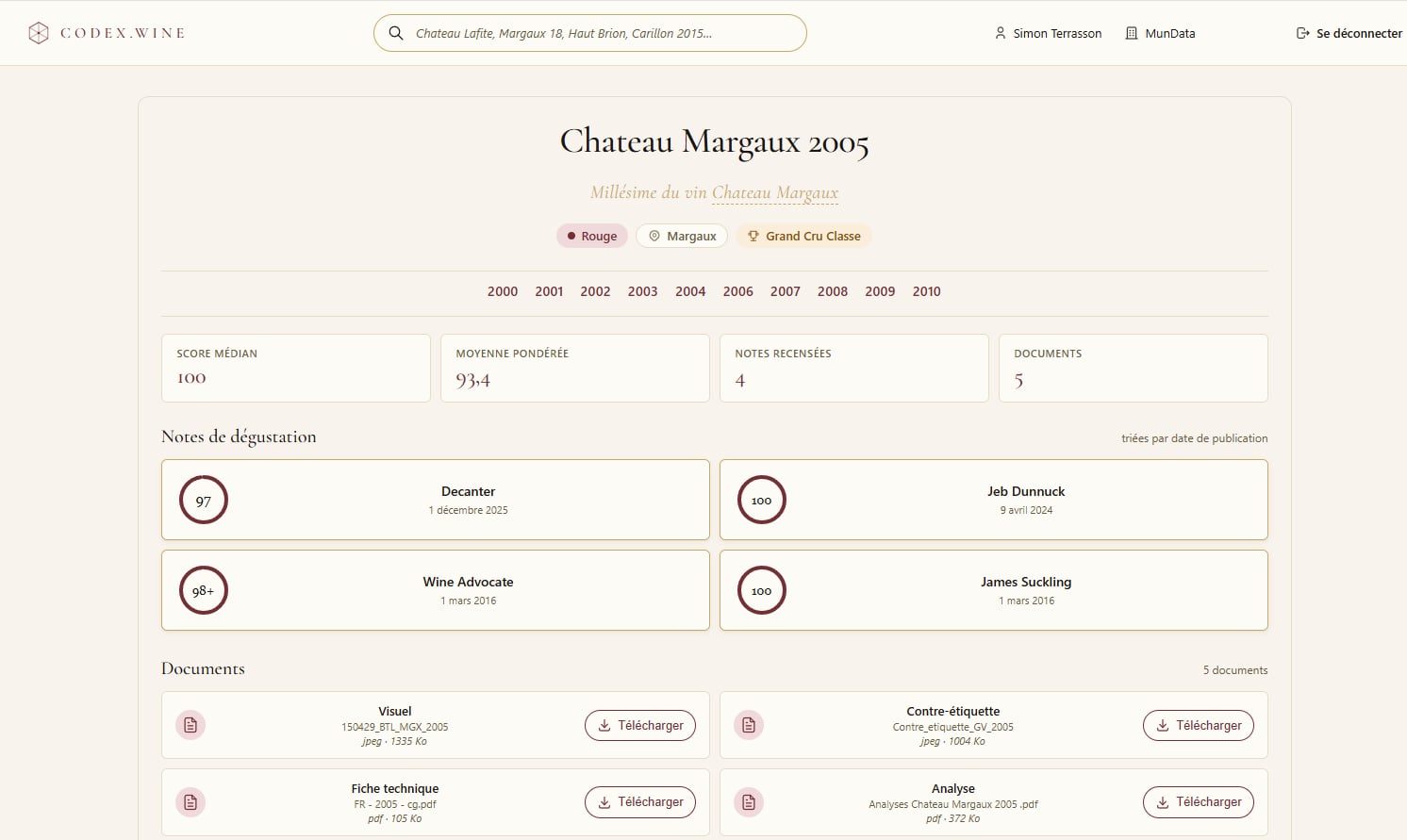
Task: Click the Notes recensées stat card
Action: tap(854, 368)
